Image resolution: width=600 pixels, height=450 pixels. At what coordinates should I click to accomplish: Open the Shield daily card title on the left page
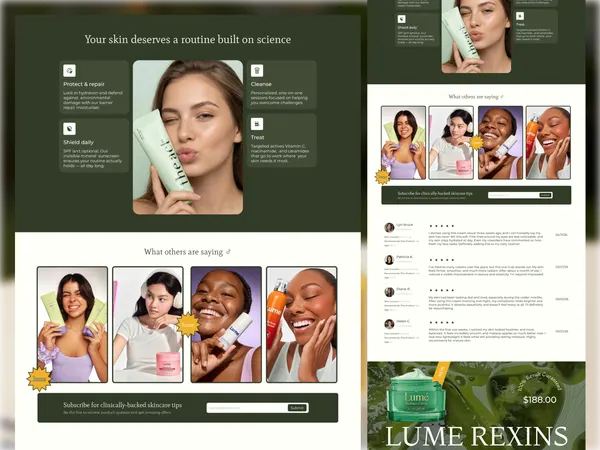coord(78,142)
